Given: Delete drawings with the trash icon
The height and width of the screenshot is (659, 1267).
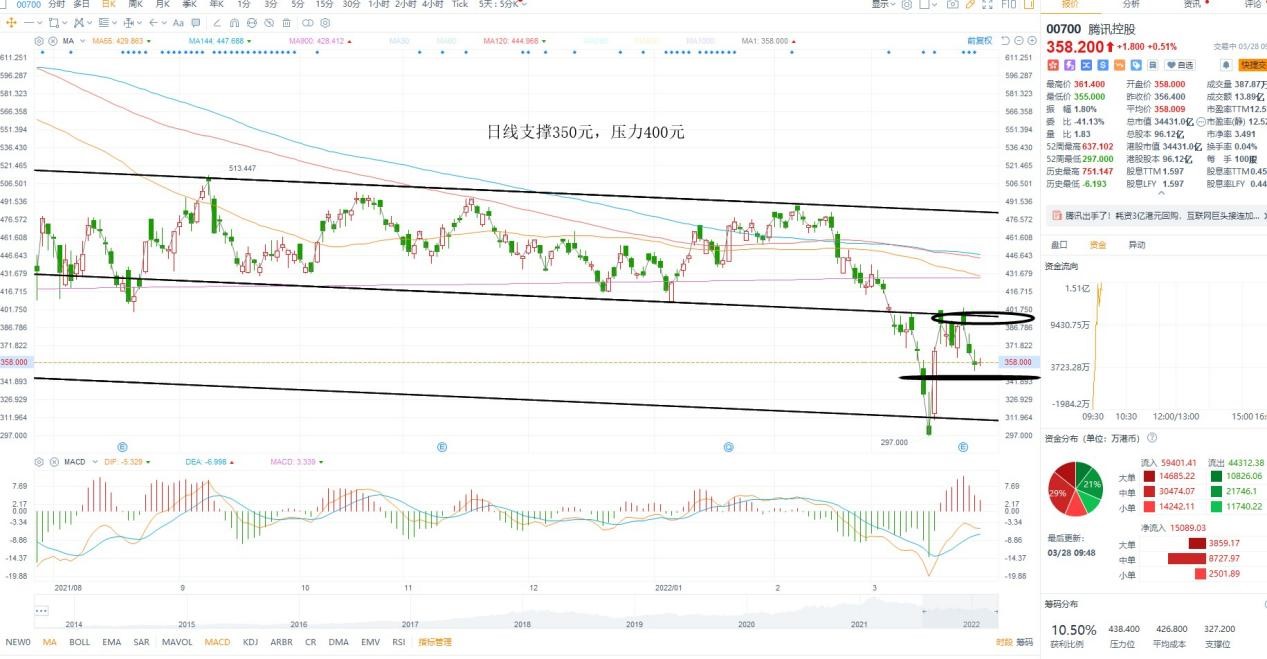Looking at the screenshot, I should pyautogui.click(x=286, y=22).
